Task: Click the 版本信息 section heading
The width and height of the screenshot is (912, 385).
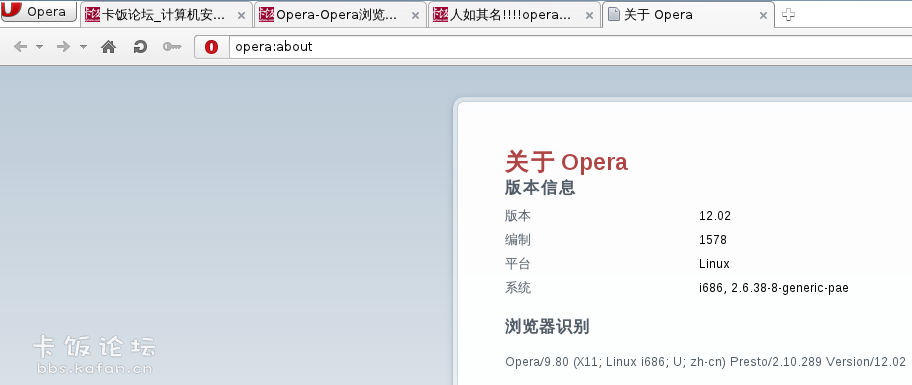Action: tap(540, 188)
